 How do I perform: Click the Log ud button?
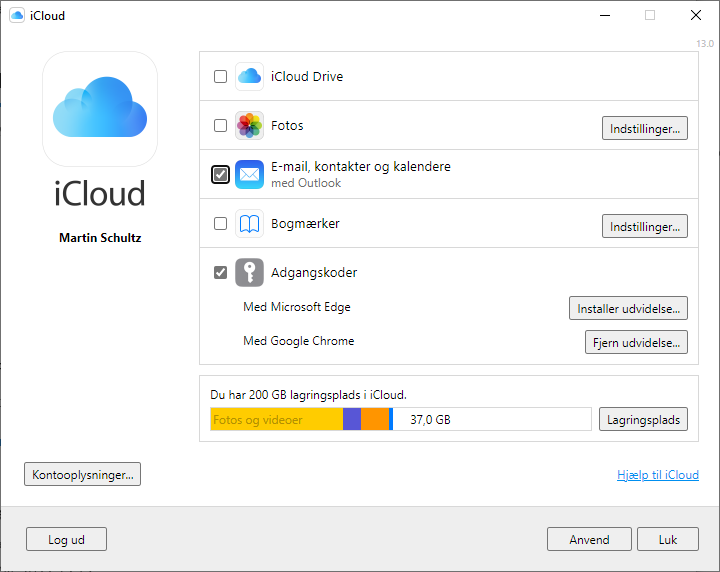tap(67, 539)
